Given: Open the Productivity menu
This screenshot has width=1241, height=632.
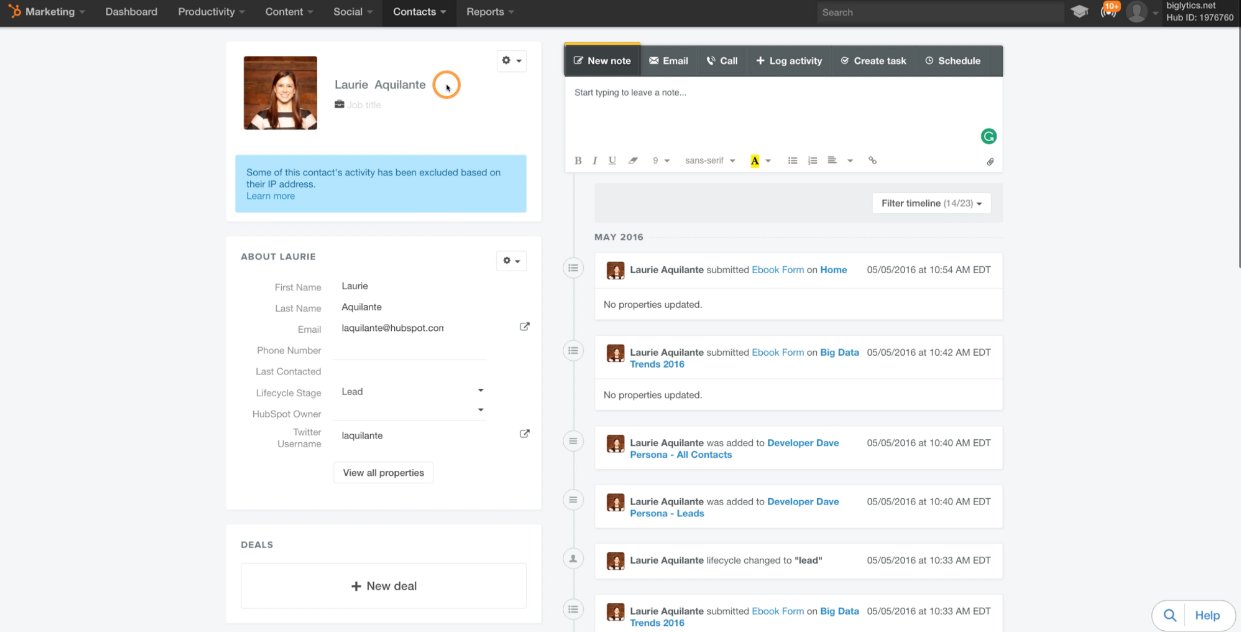Looking at the screenshot, I should click(x=211, y=12).
